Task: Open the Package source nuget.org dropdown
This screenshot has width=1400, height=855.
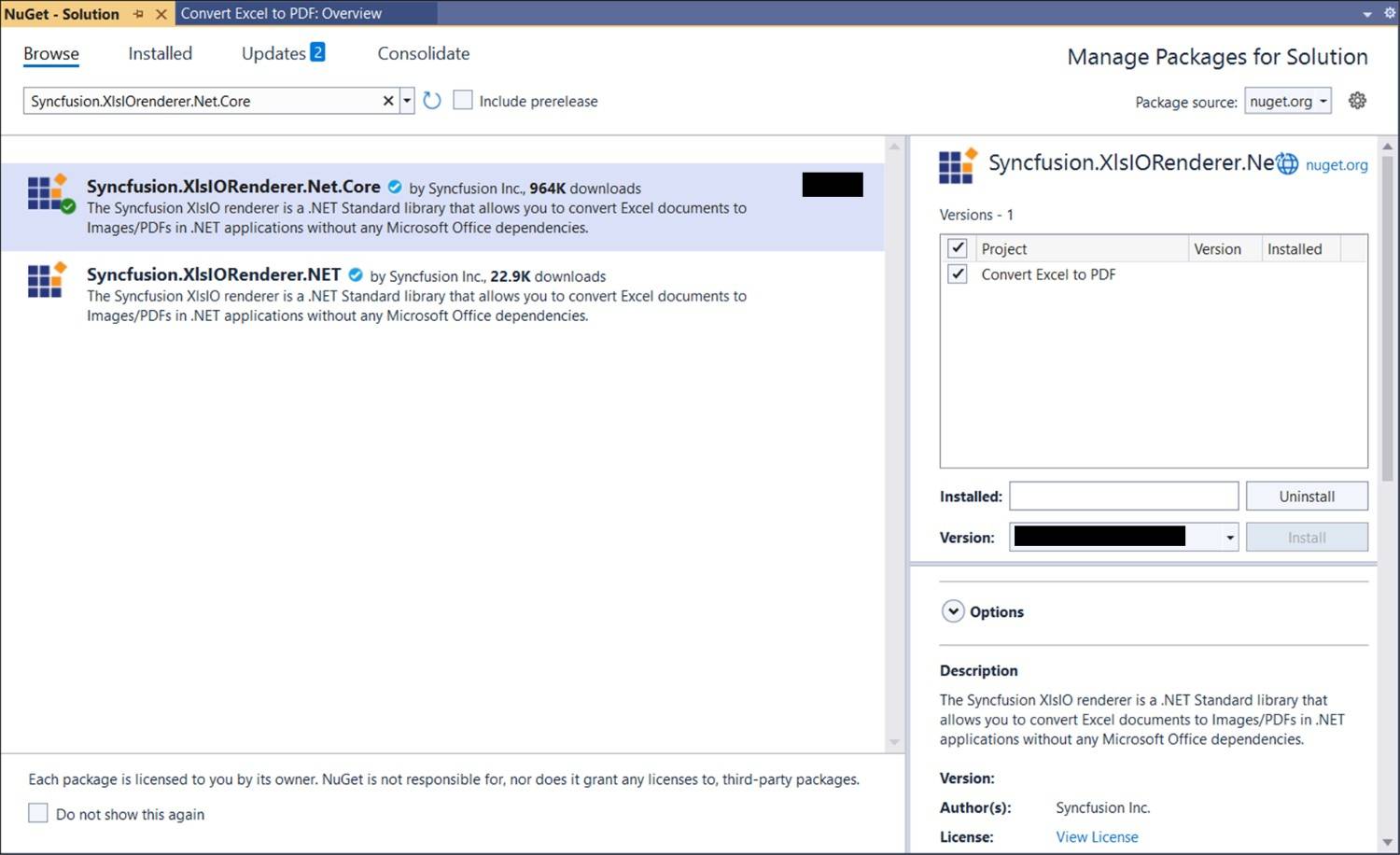Action: click(x=1288, y=102)
